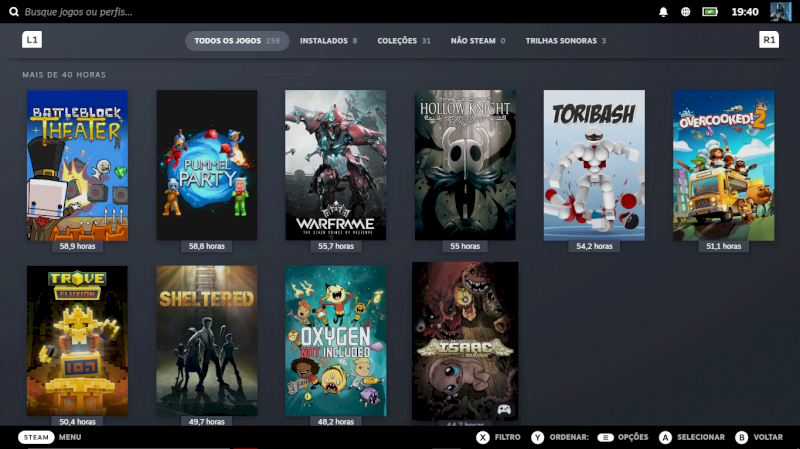800x449 pixels.
Task: Click the '58,8 horas' playtime label
Action: click(207, 246)
